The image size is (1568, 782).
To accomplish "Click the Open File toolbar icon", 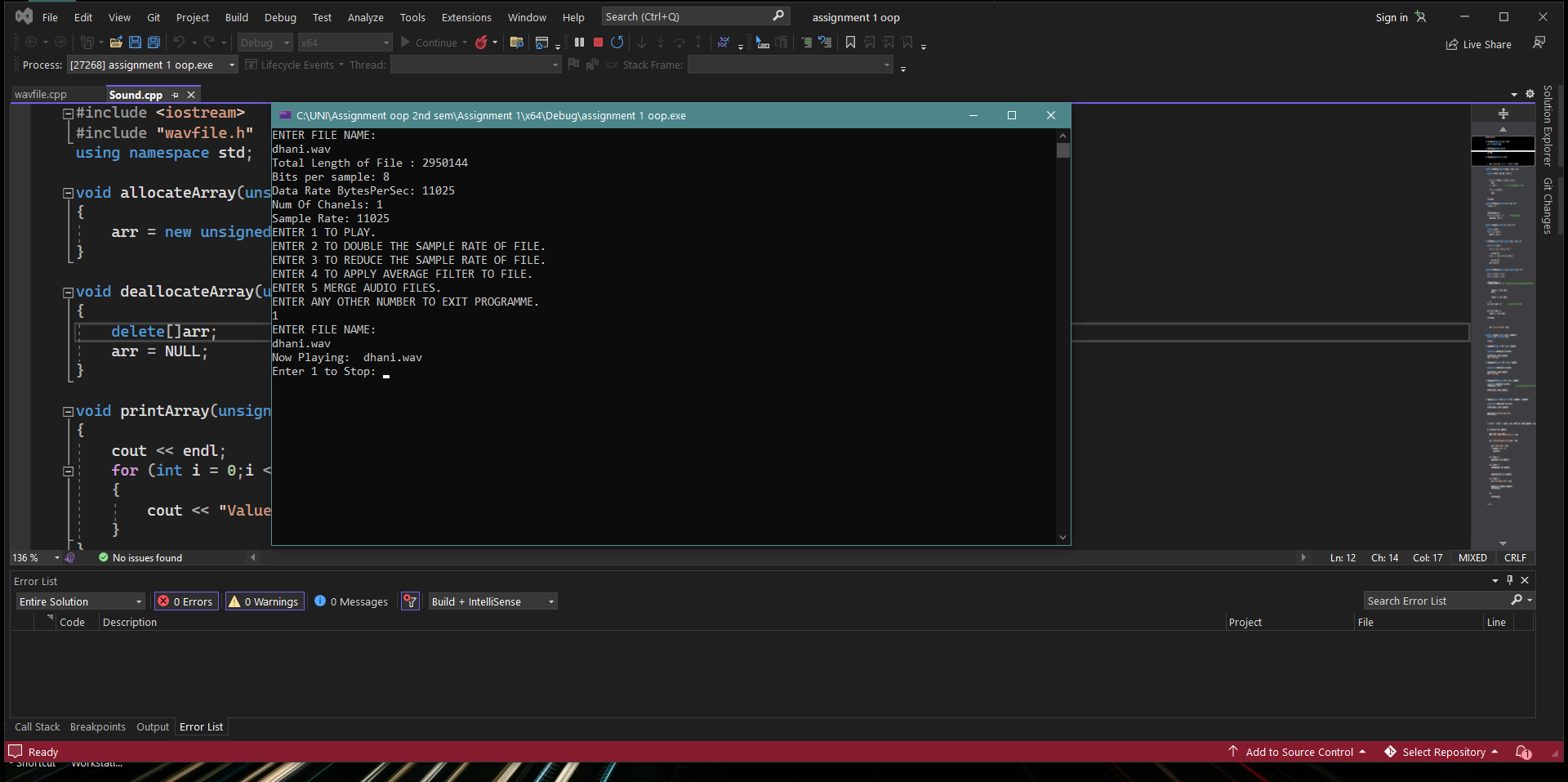I will (116, 42).
